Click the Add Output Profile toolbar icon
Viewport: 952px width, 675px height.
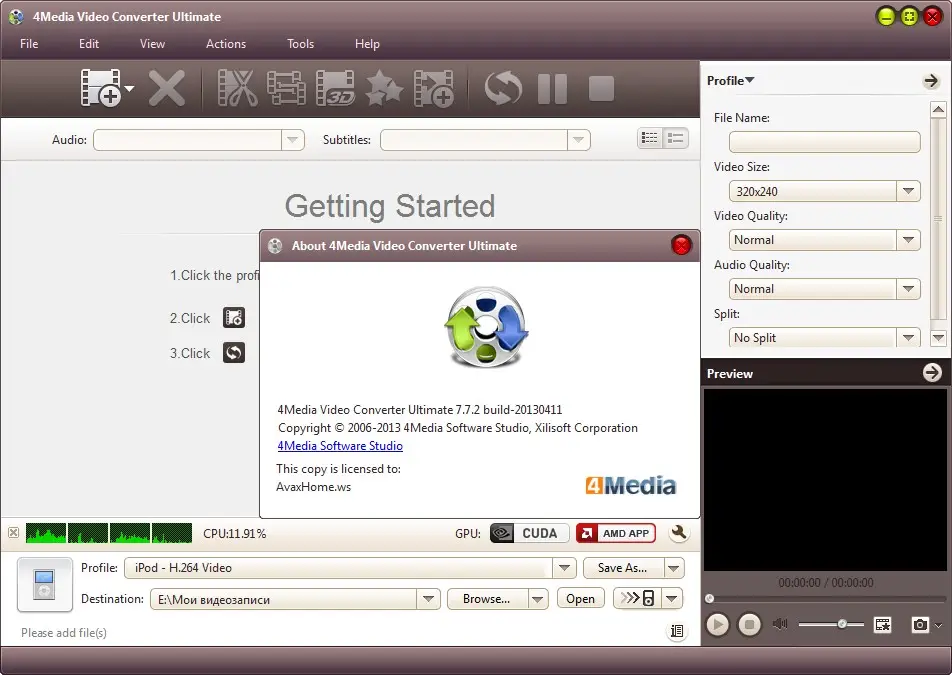pos(434,89)
